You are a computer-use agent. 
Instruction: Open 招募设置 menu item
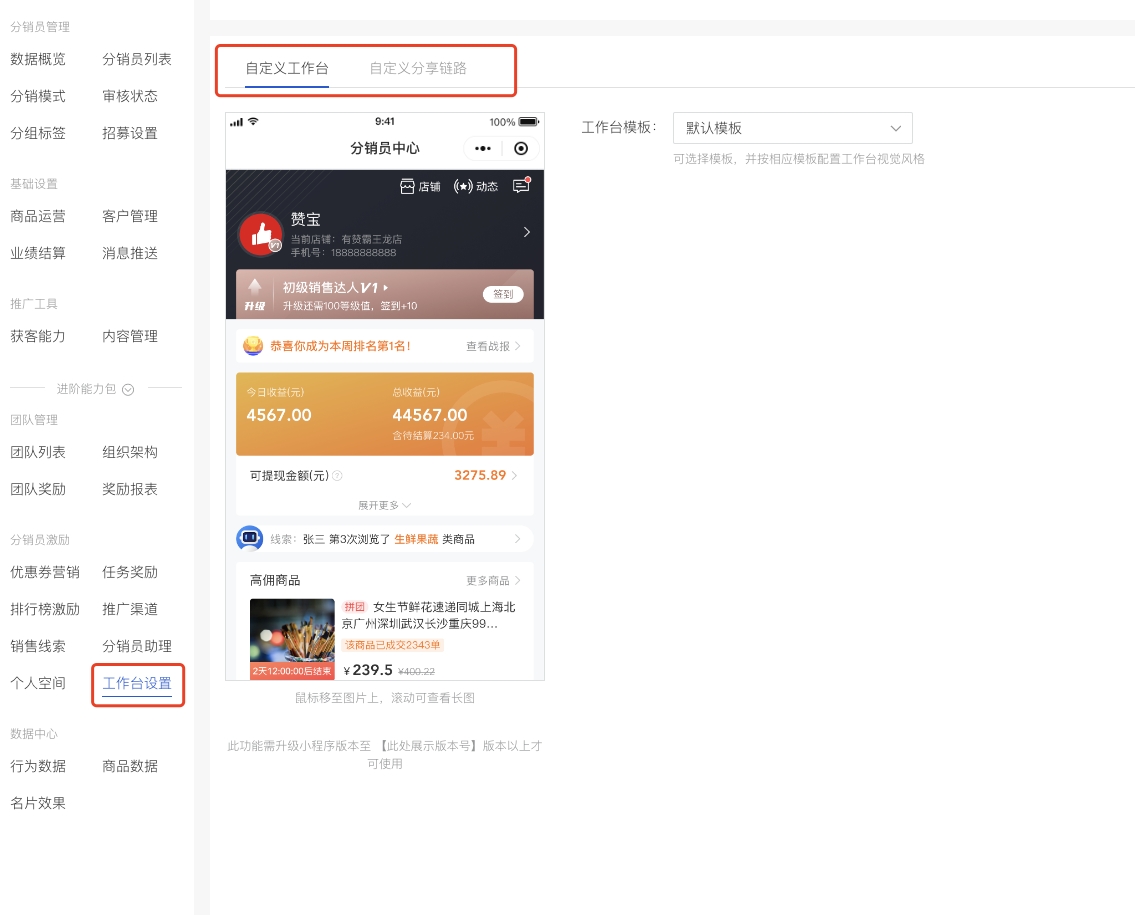pos(130,133)
